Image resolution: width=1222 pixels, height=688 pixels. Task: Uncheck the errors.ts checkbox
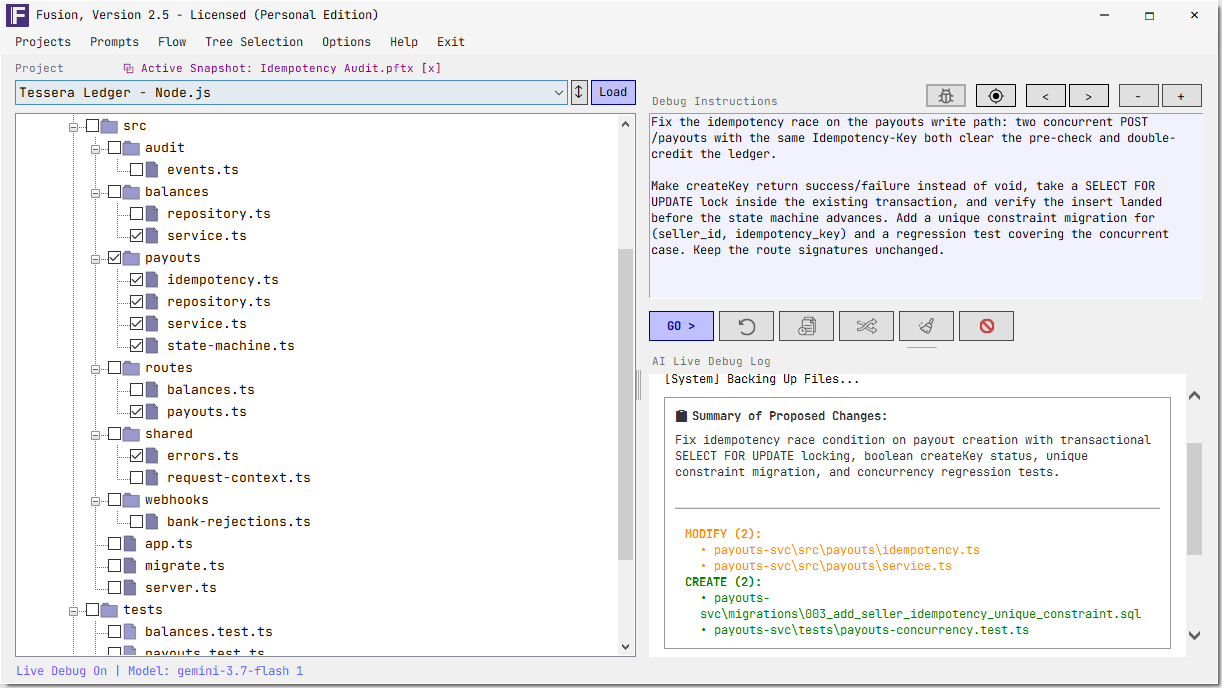pyautogui.click(x=136, y=456)
